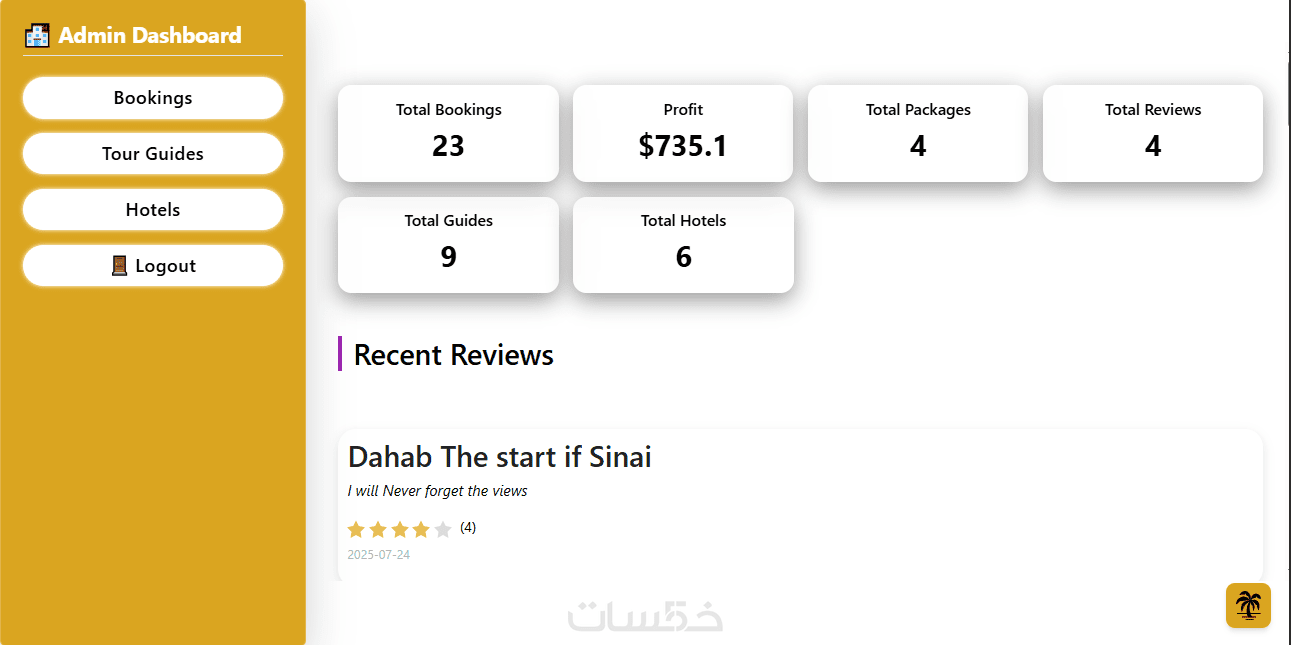This screenshot has width=1291, height=645.
Task: Select the Total Packages card
Action: [918, 133]
